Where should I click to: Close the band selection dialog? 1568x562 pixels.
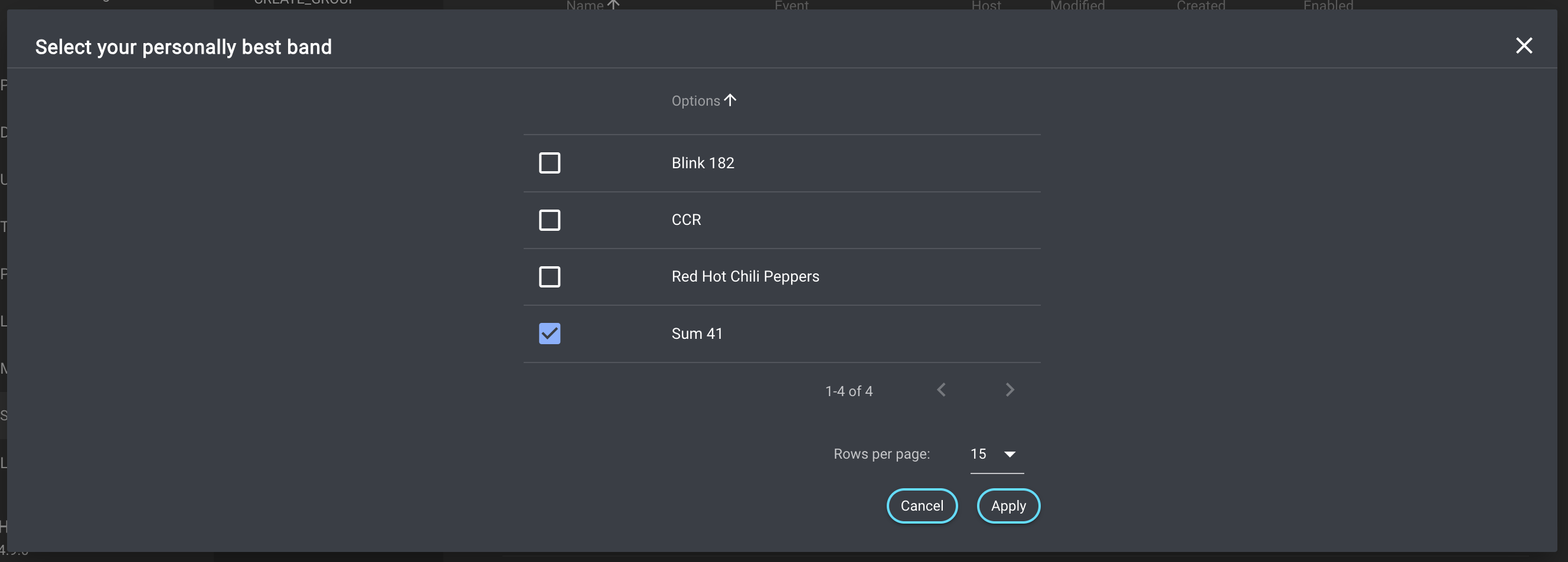pos(1523,45)
